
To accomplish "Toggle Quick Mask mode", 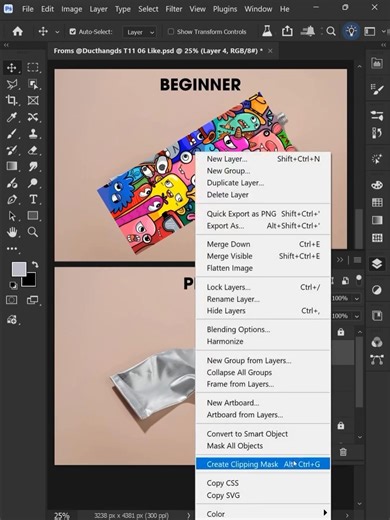I will [12, 300].
